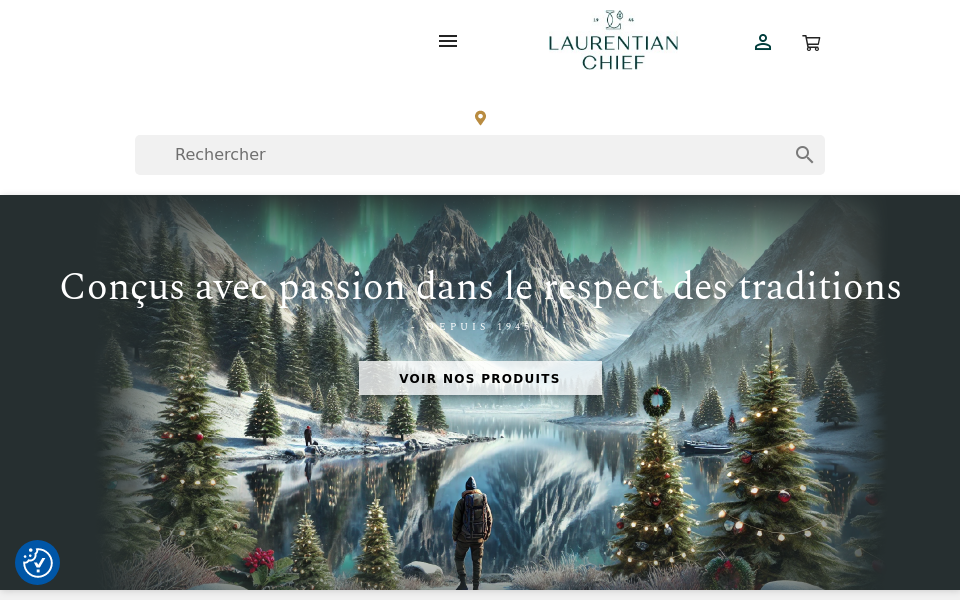
Task: Open the cookie consent preferences badge
Action: click(x=37, y=562)
